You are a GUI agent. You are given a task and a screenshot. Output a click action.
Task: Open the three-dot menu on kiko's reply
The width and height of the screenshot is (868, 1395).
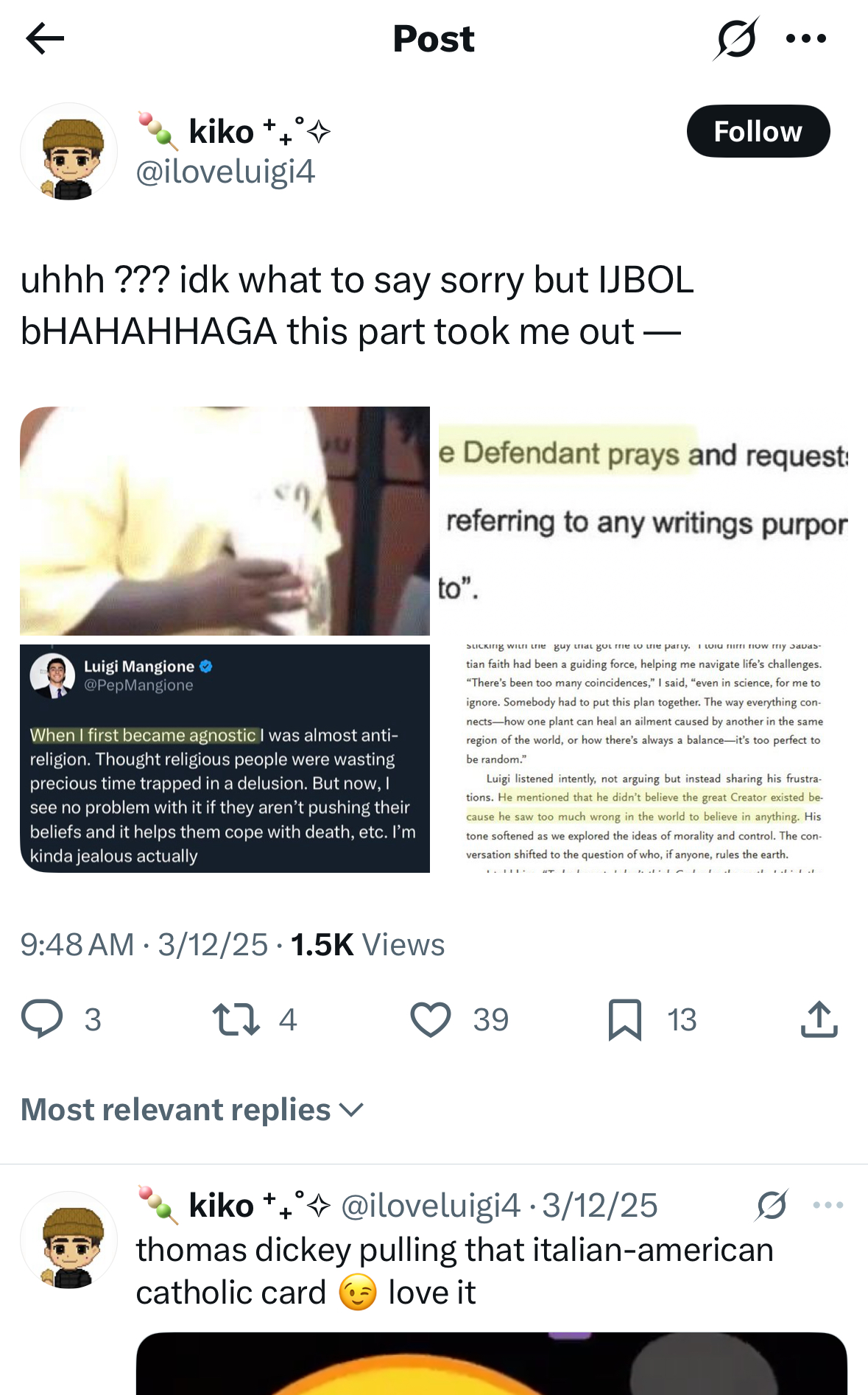coord(828,1205)
